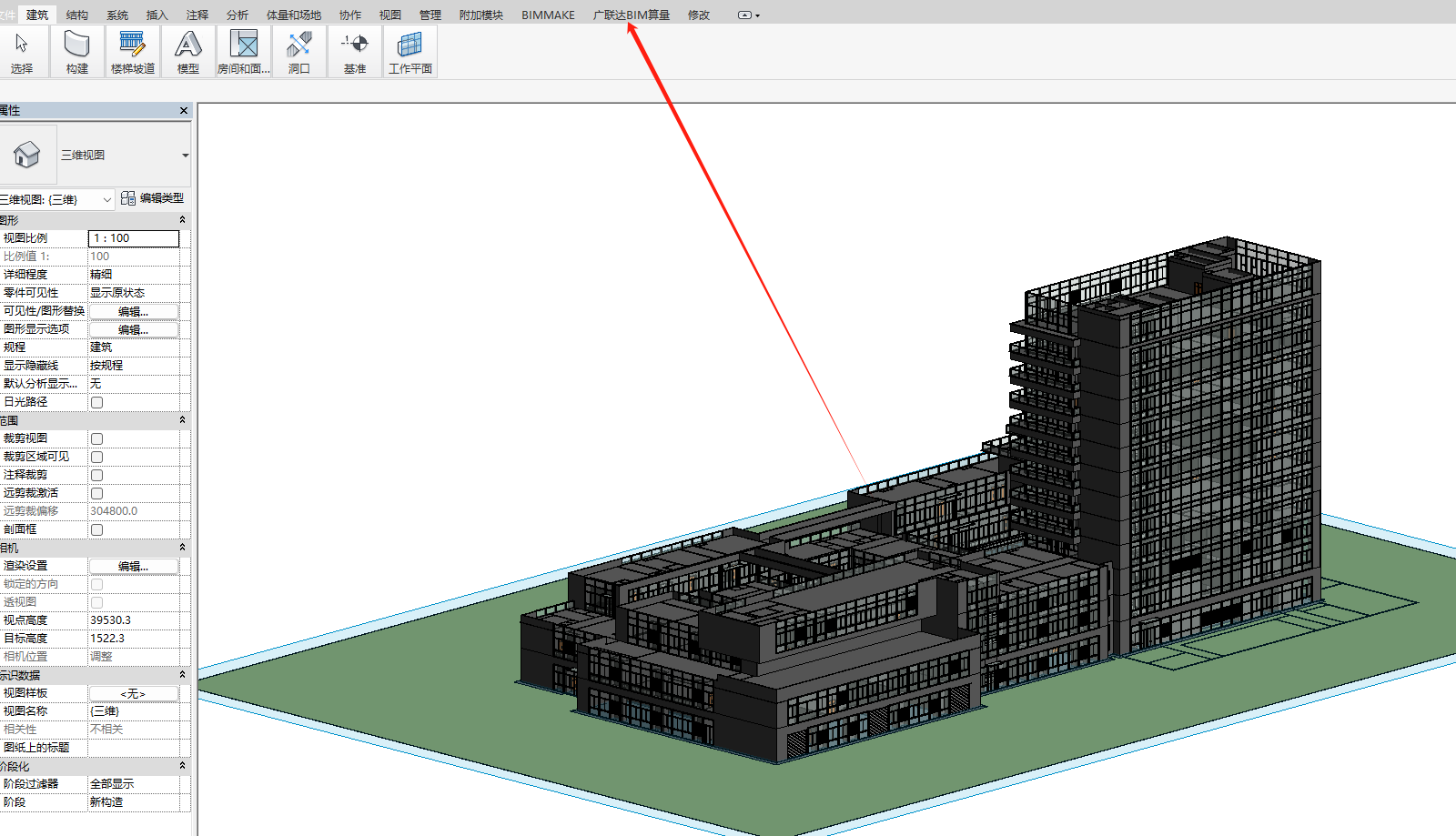
Task: Click the 视图比例 1 : 100 field
Action: (134, 238)
